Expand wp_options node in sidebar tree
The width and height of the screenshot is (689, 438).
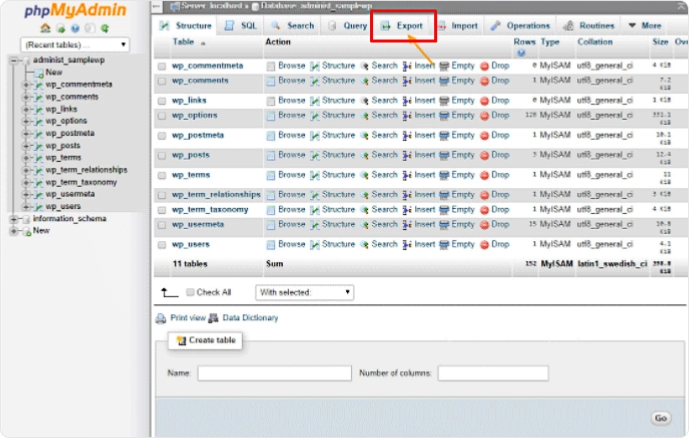pos(26,121)
